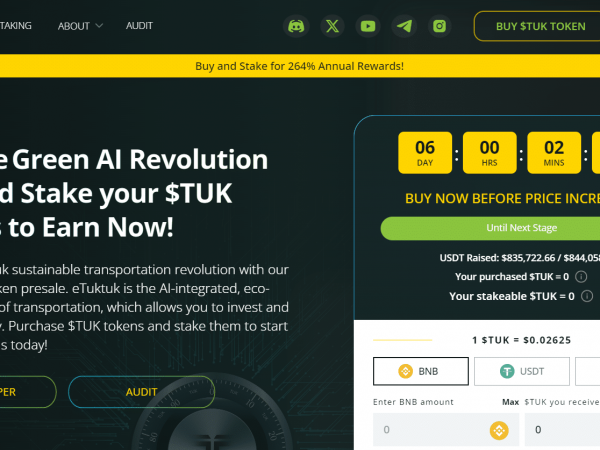Click the Until Next Stage progress bar
Viewport: 600px width, 450px height.
pos(490,228)
